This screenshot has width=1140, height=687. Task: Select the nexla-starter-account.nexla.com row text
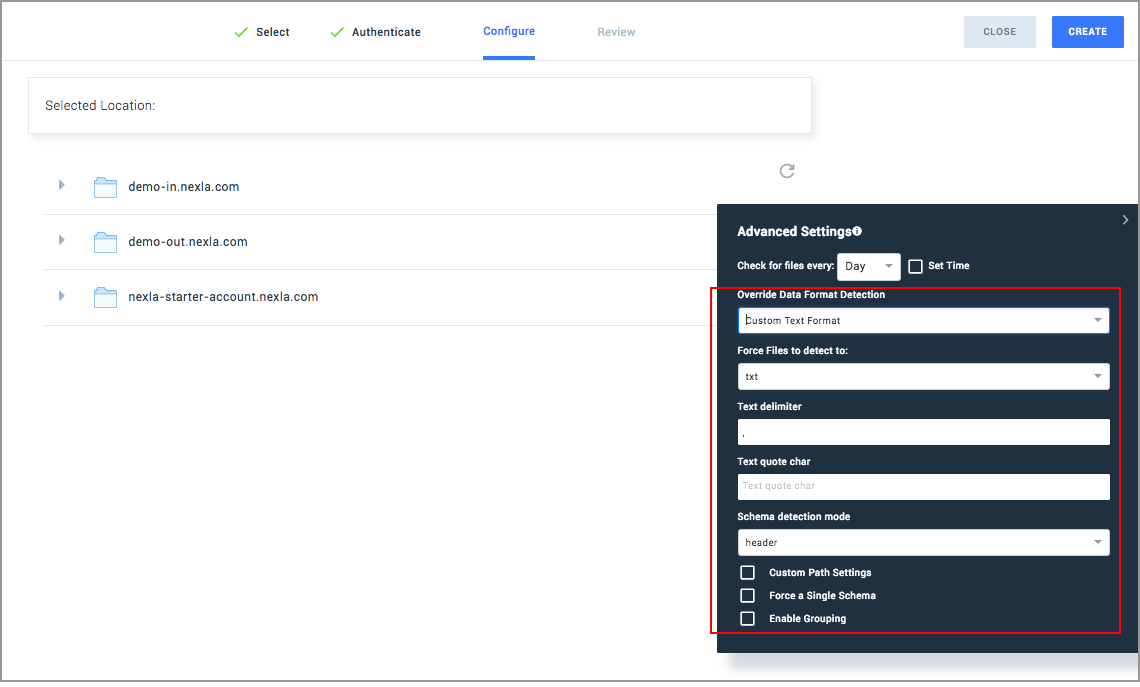(x=223, y=297)
